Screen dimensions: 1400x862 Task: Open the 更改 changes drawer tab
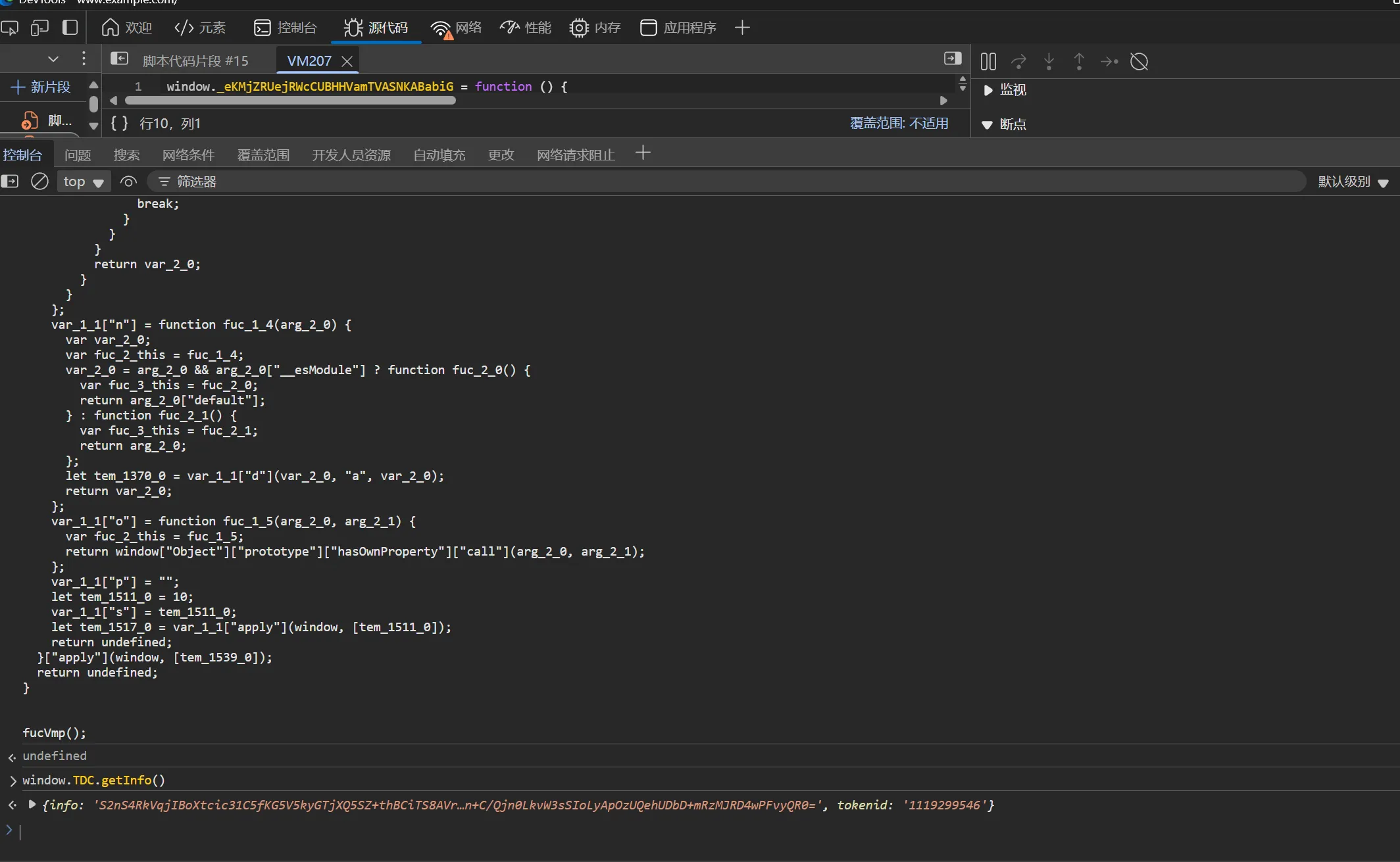[501, 155]
